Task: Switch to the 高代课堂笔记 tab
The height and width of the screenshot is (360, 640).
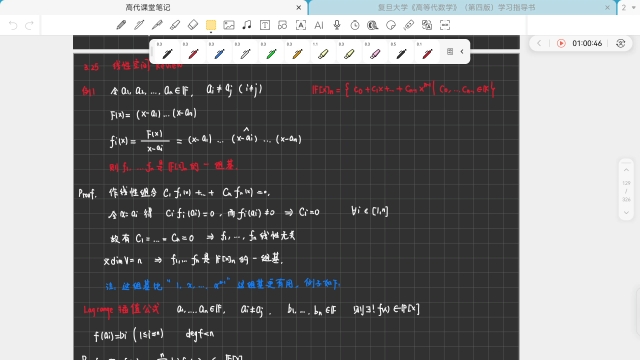Action: click(148, 7)
